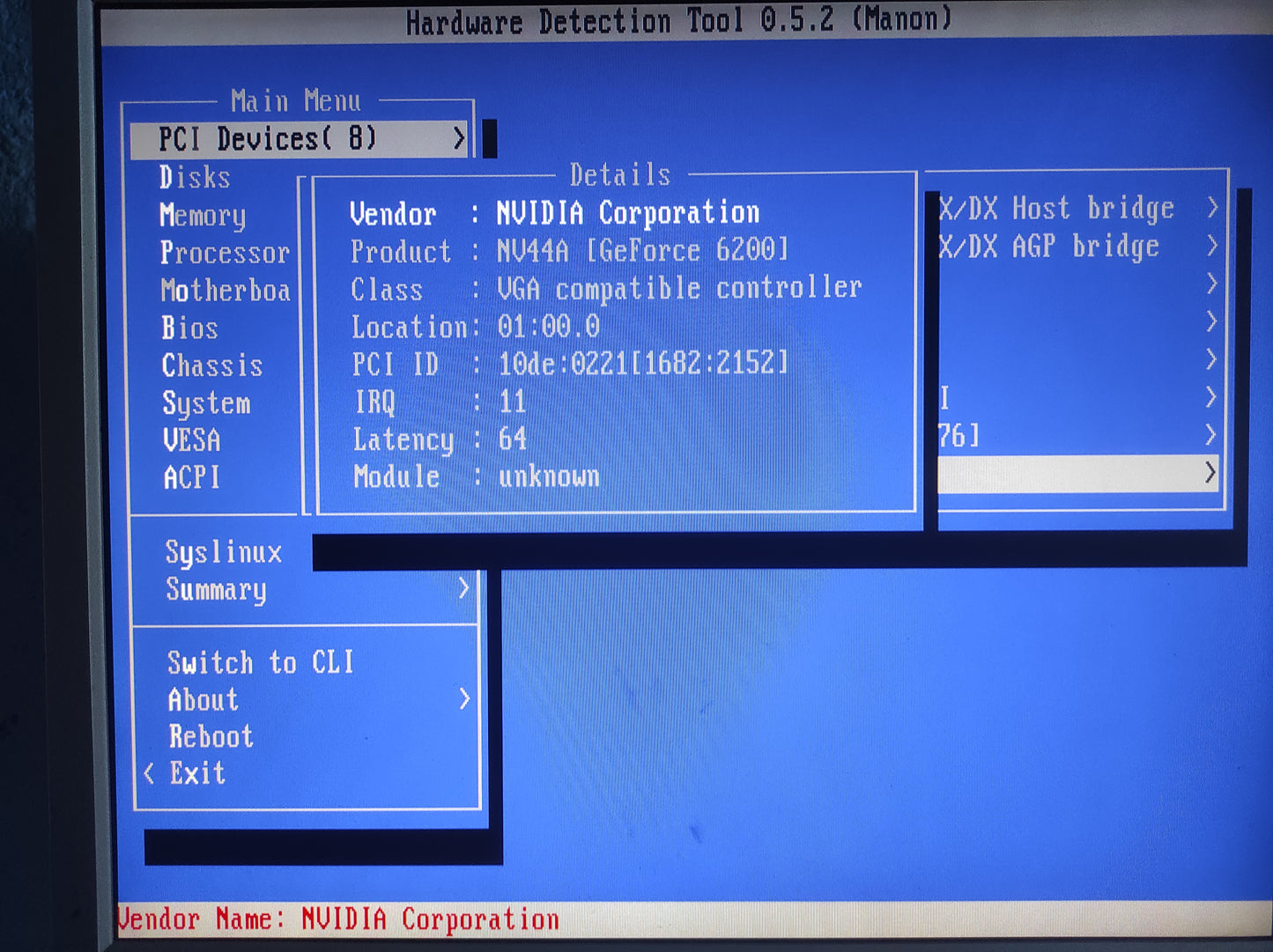Viewport: 1273px width, 952px height.
Task: Click the arrow on the highlighted device row
Action: click(1211, 474)
